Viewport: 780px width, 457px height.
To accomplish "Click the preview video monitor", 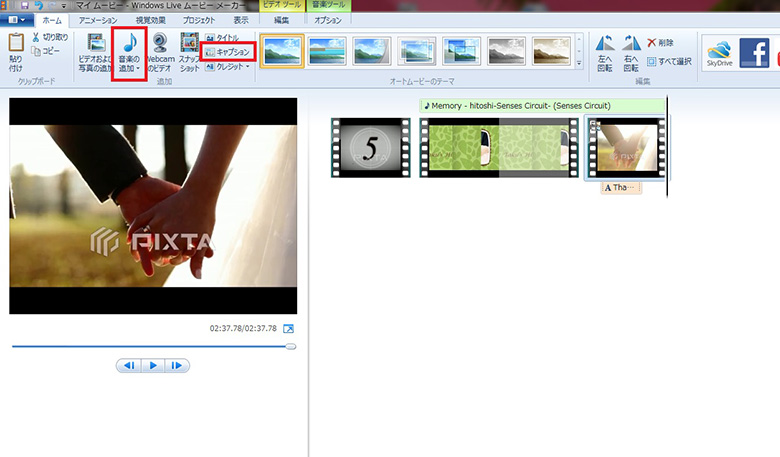I will coord(153,206).
